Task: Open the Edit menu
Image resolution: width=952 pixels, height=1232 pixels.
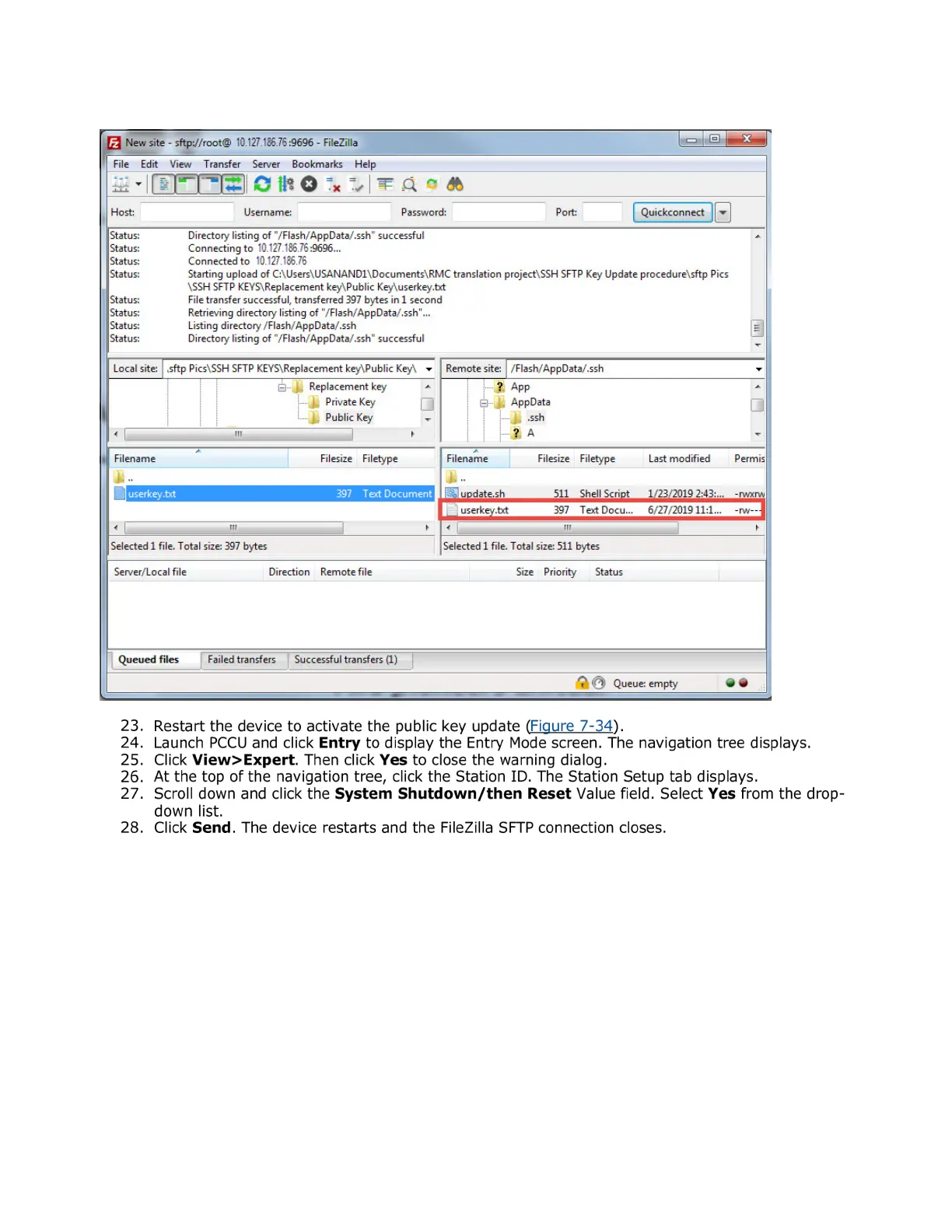Action: click(149, 164)
